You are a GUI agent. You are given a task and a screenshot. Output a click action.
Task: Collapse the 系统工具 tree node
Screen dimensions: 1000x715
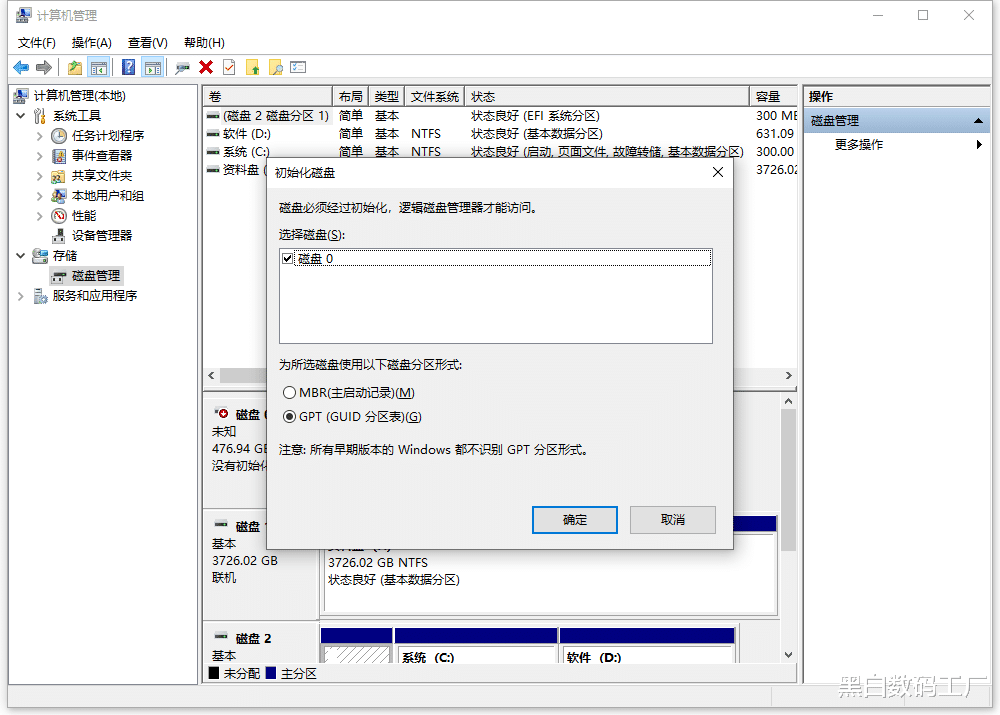(22, 115)
